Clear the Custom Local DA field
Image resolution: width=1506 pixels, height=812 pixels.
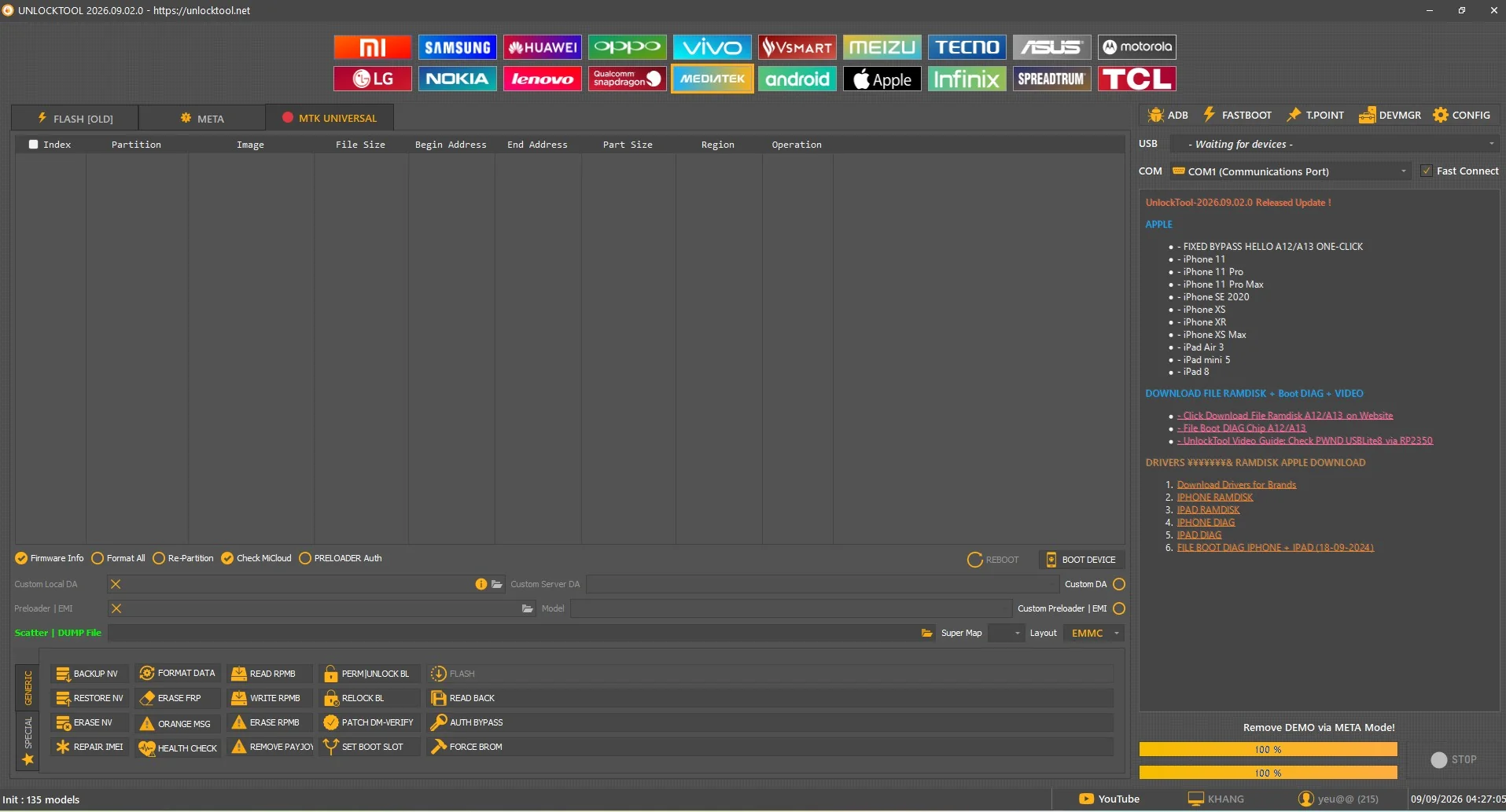[x=116, y=584]
